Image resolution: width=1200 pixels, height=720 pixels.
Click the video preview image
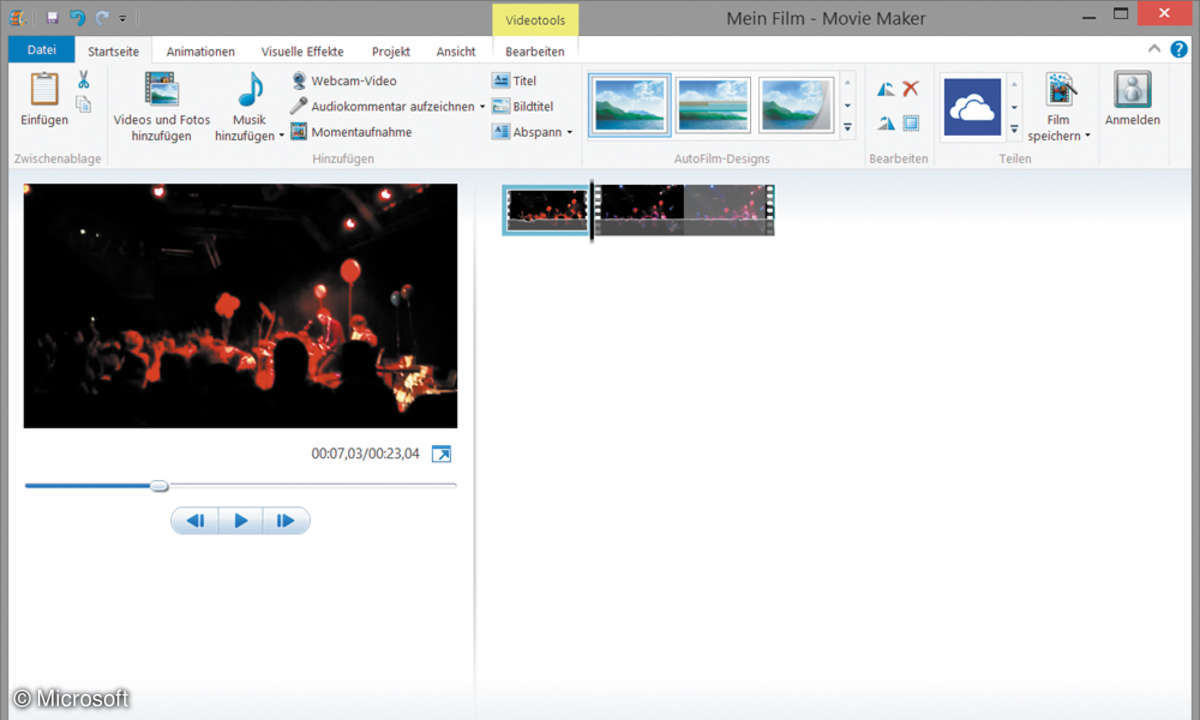(x=240, y=306)
